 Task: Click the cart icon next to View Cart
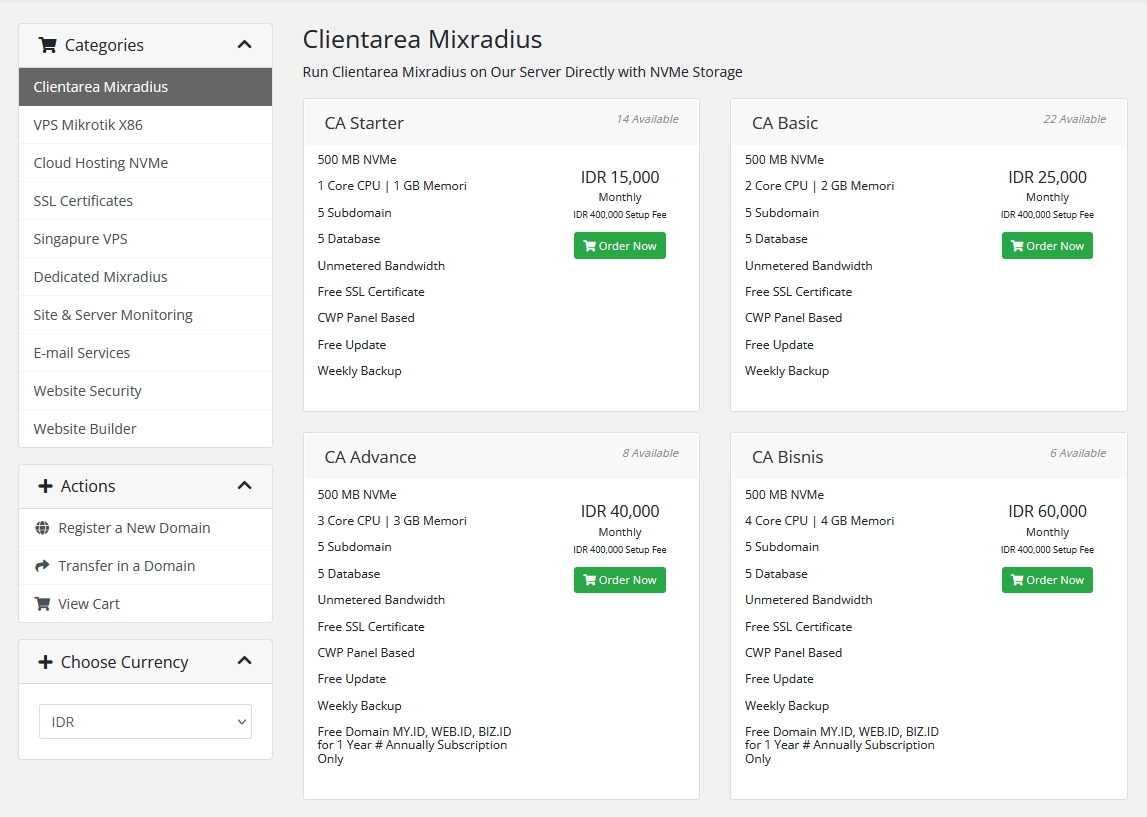tap(42, 603)
